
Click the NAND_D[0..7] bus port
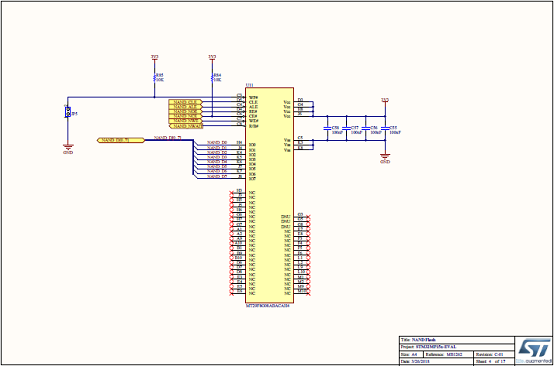pos(121,140)
